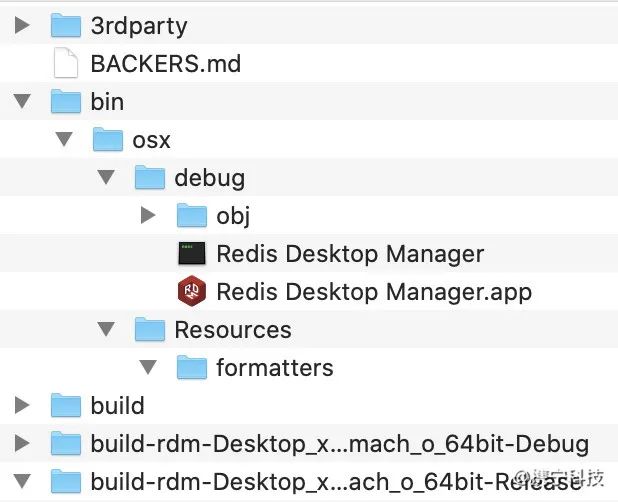Screen dimensions: 618x502
Task: Select the Redis Desktop Manager.app name
Action: (374, 292)
